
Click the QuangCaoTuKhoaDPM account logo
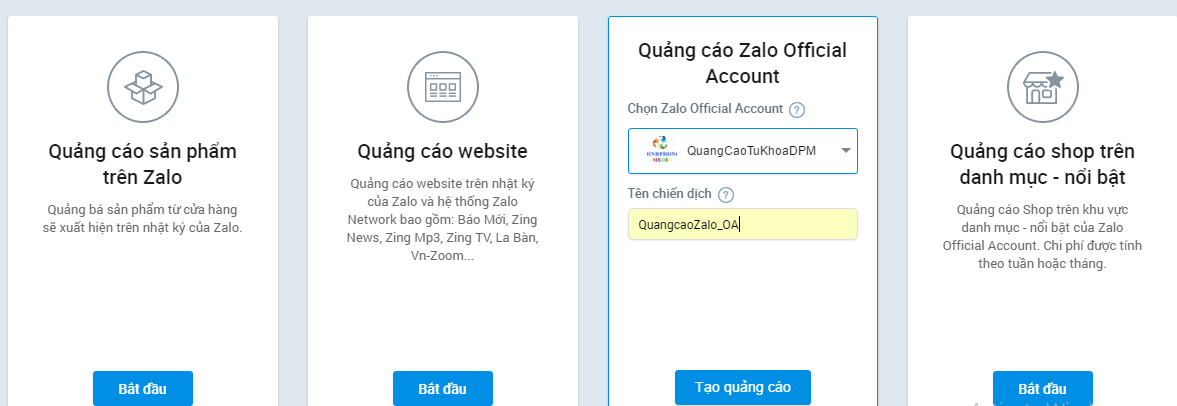pos(661,150)
